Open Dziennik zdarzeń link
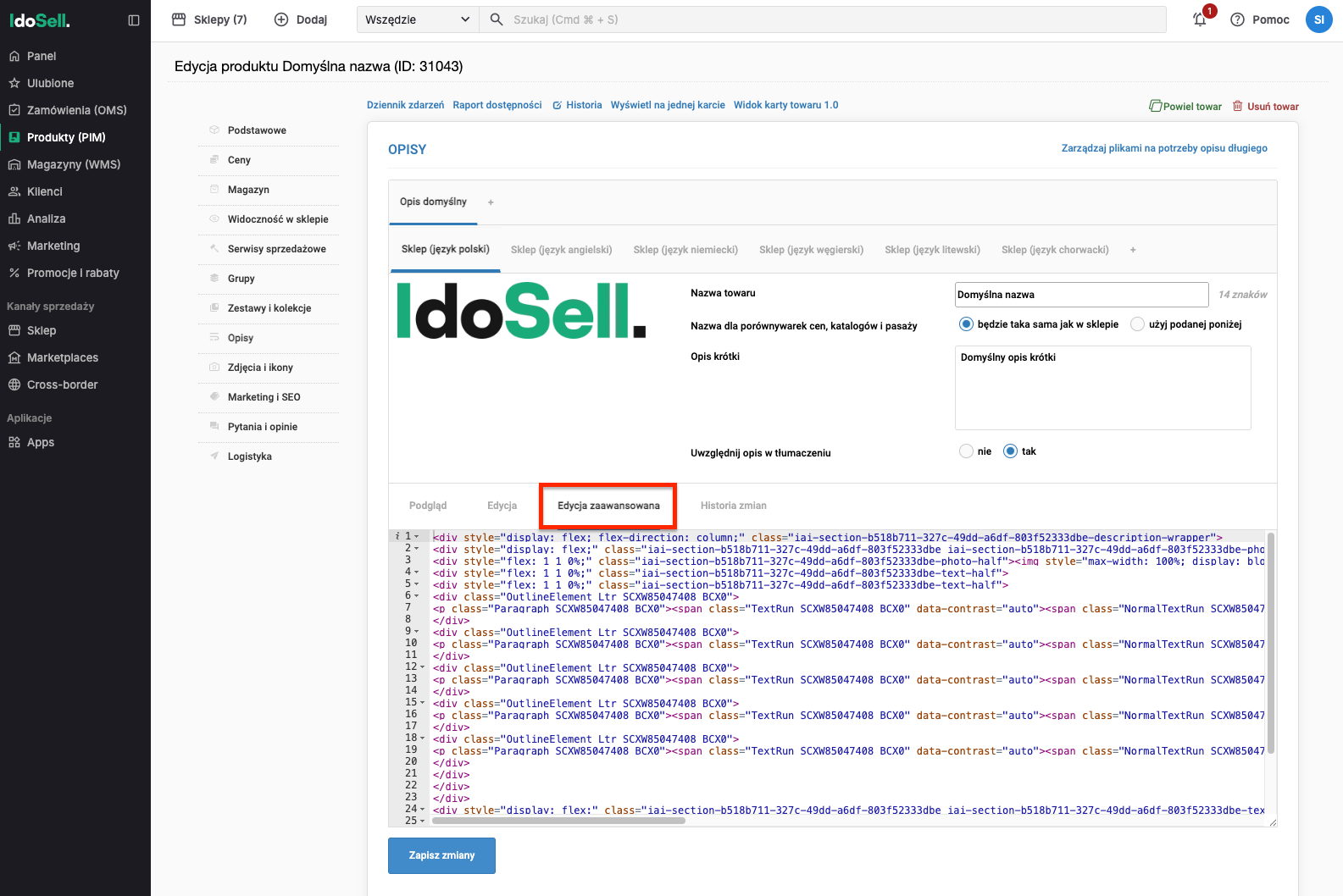This screenshot has height=896, width=1343. point(405,105)
